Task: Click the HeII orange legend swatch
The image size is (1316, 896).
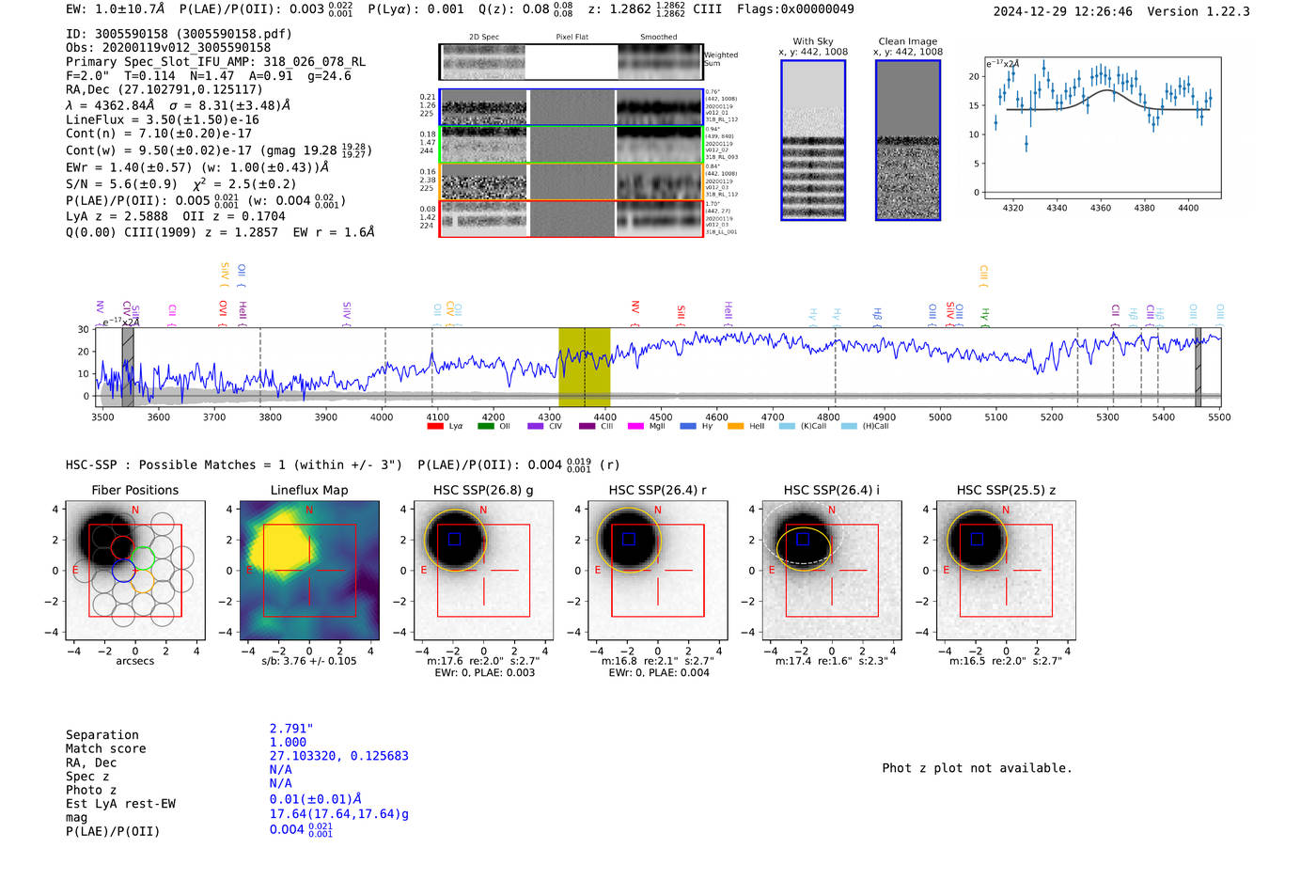Action: 736,426
